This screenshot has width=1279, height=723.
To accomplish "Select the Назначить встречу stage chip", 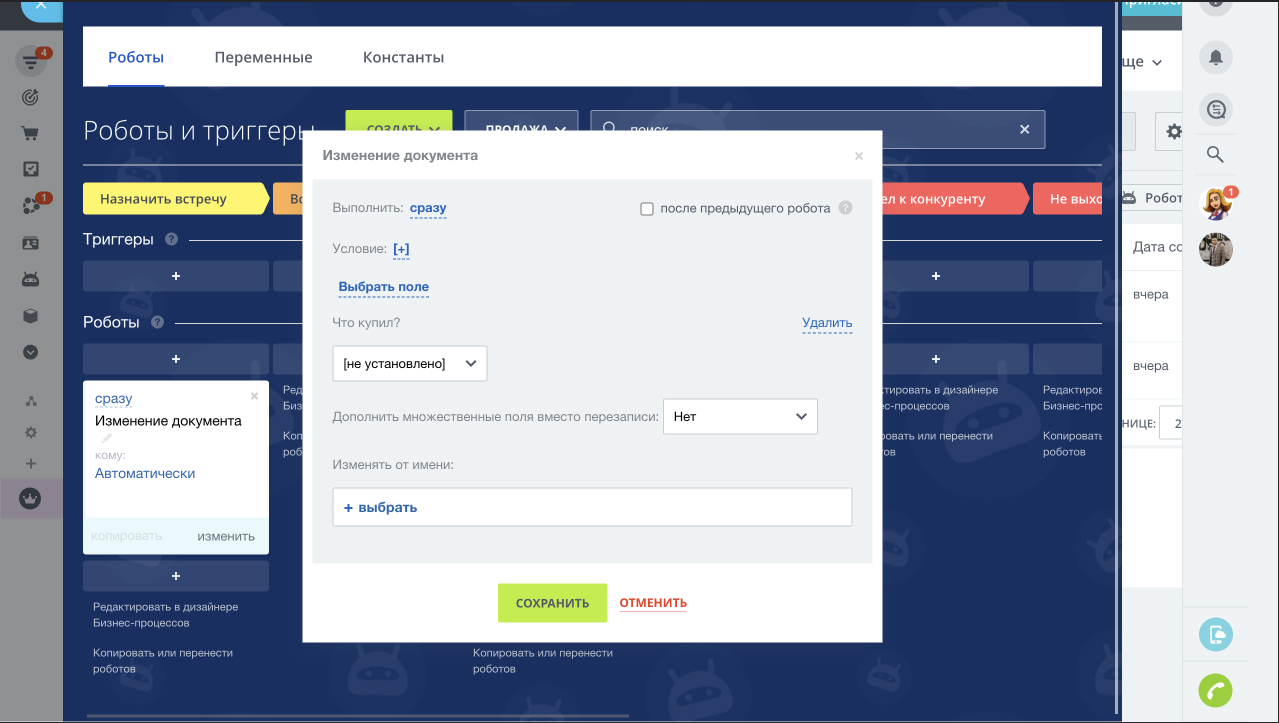I will (x=176, y=199).
